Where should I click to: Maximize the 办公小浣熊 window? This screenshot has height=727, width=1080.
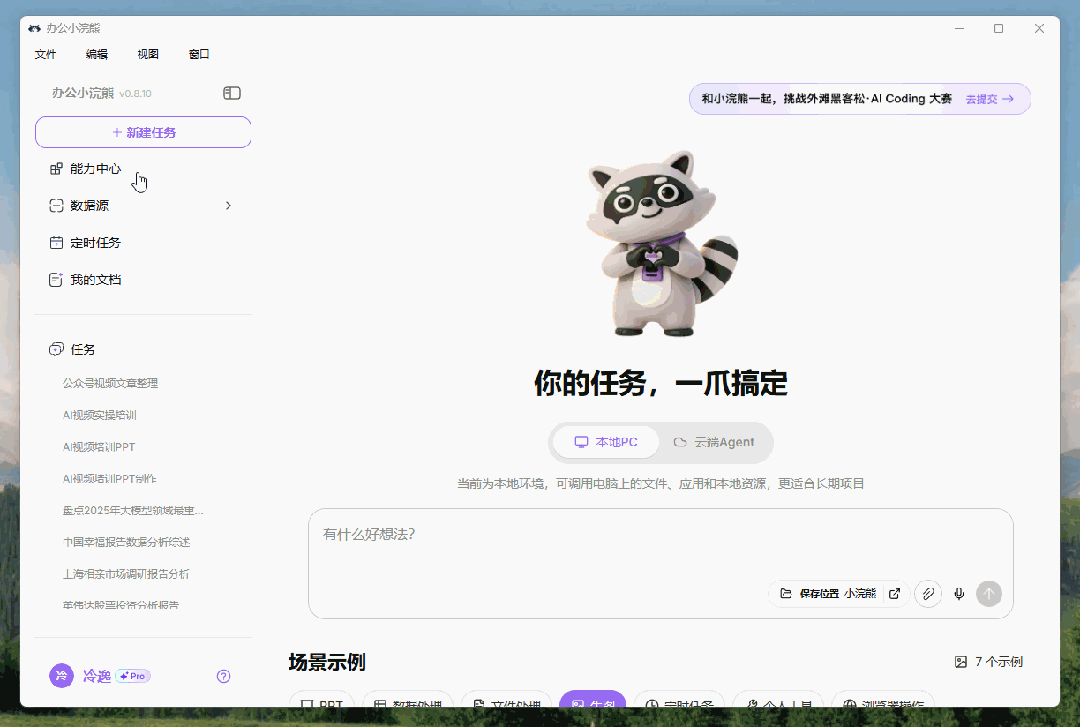[998, 28]
